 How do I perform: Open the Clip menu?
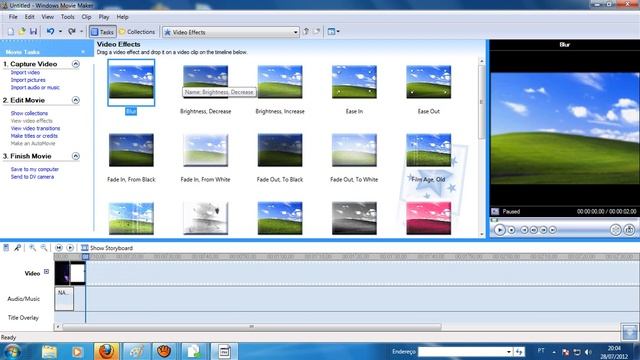tap(86, 17)
